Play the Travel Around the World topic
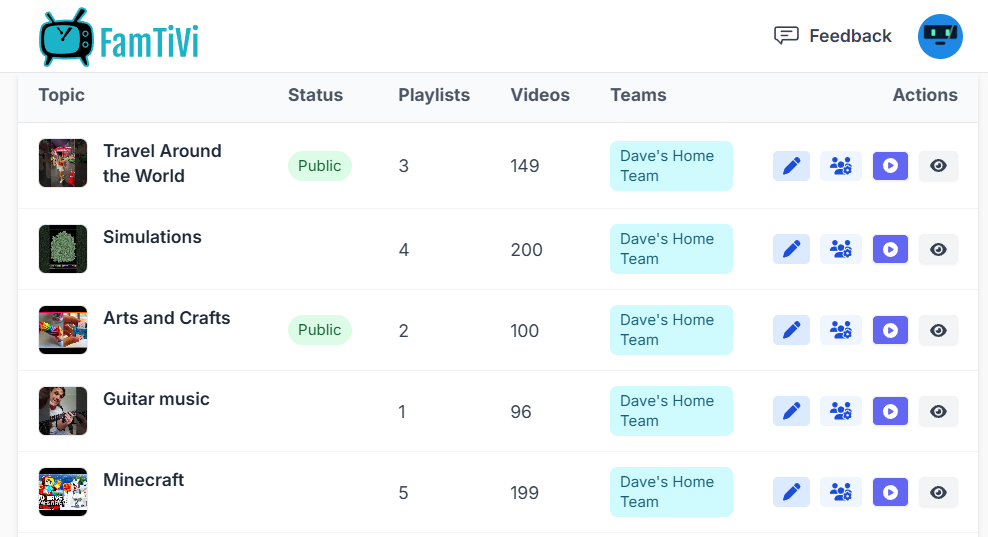Viewport: 988px width, 537px height. pyautogui.click(x=890, y=166)
